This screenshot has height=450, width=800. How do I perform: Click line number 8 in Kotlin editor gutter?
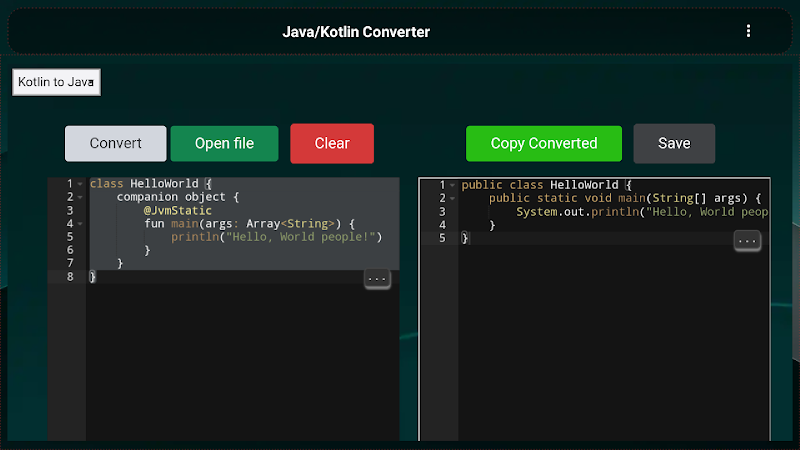pos(70,277)
